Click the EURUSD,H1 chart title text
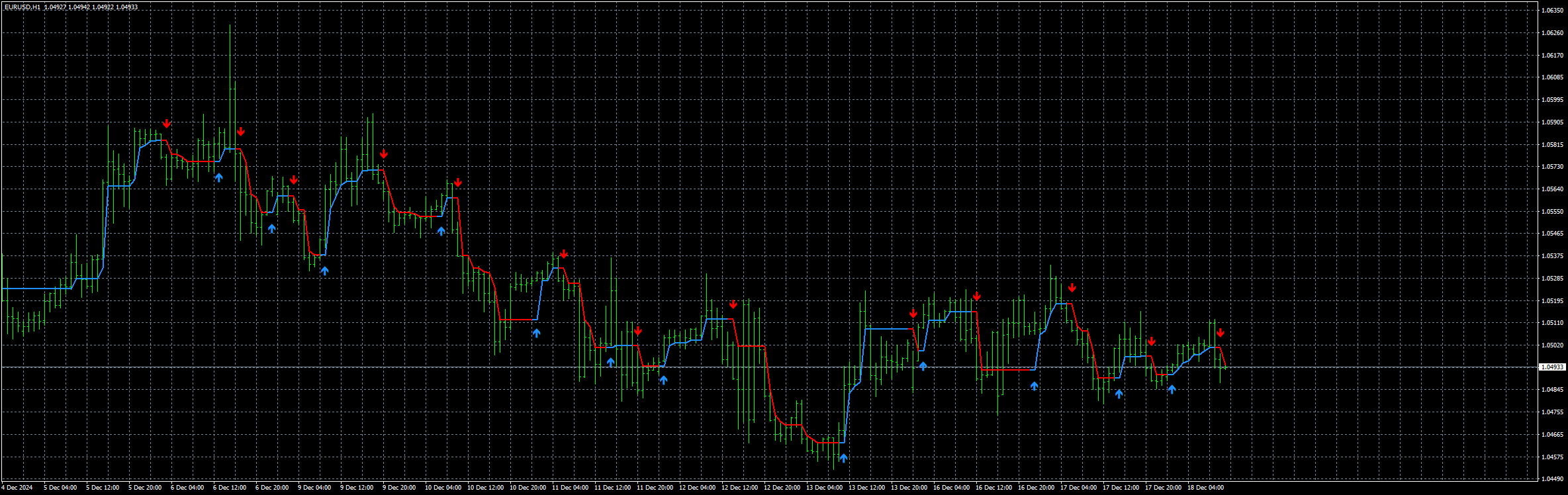This screenshot has width=1568, height=495. point(23,7)
